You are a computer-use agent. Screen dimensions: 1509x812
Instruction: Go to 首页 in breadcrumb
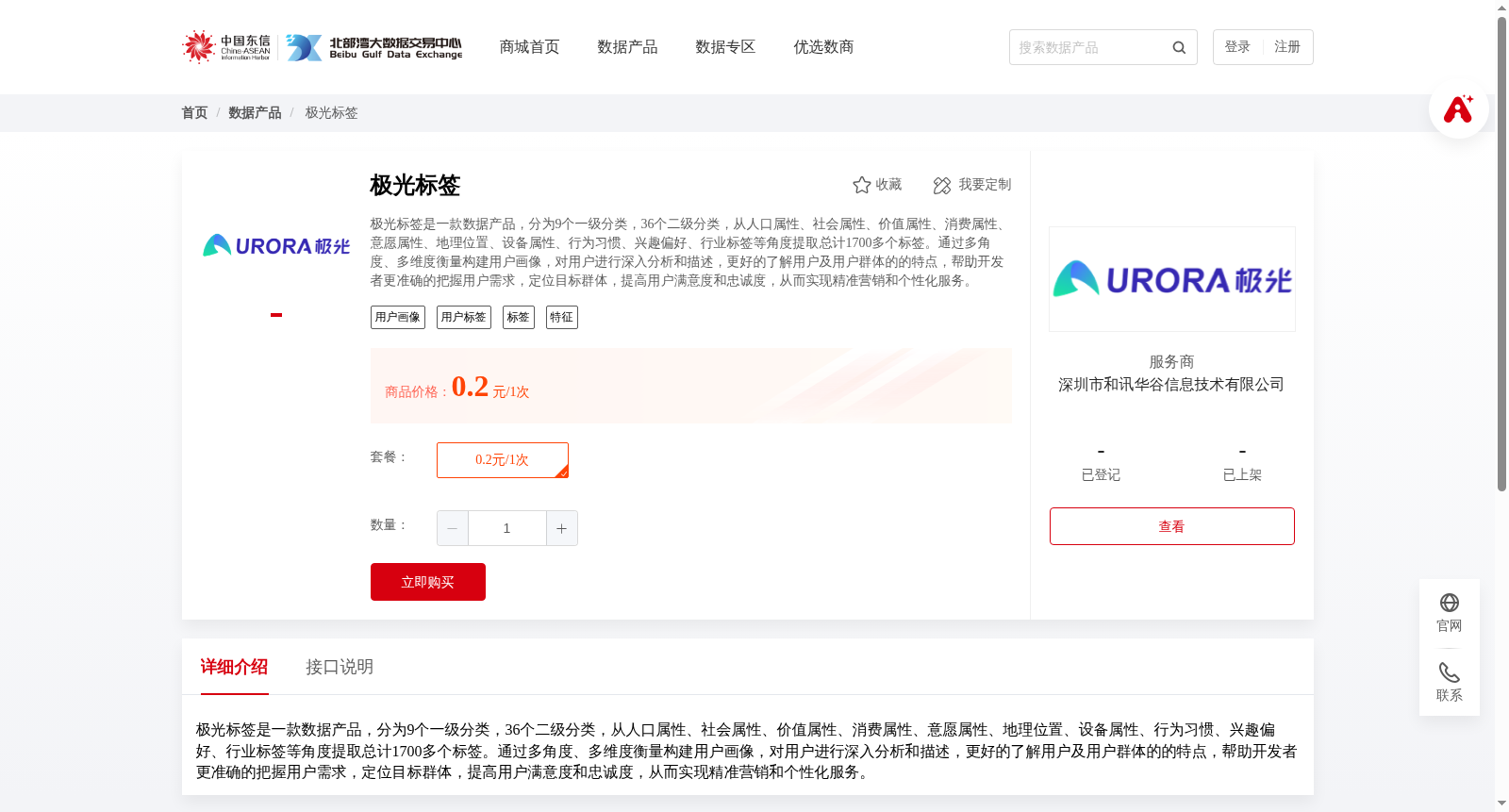click(194, 113)
